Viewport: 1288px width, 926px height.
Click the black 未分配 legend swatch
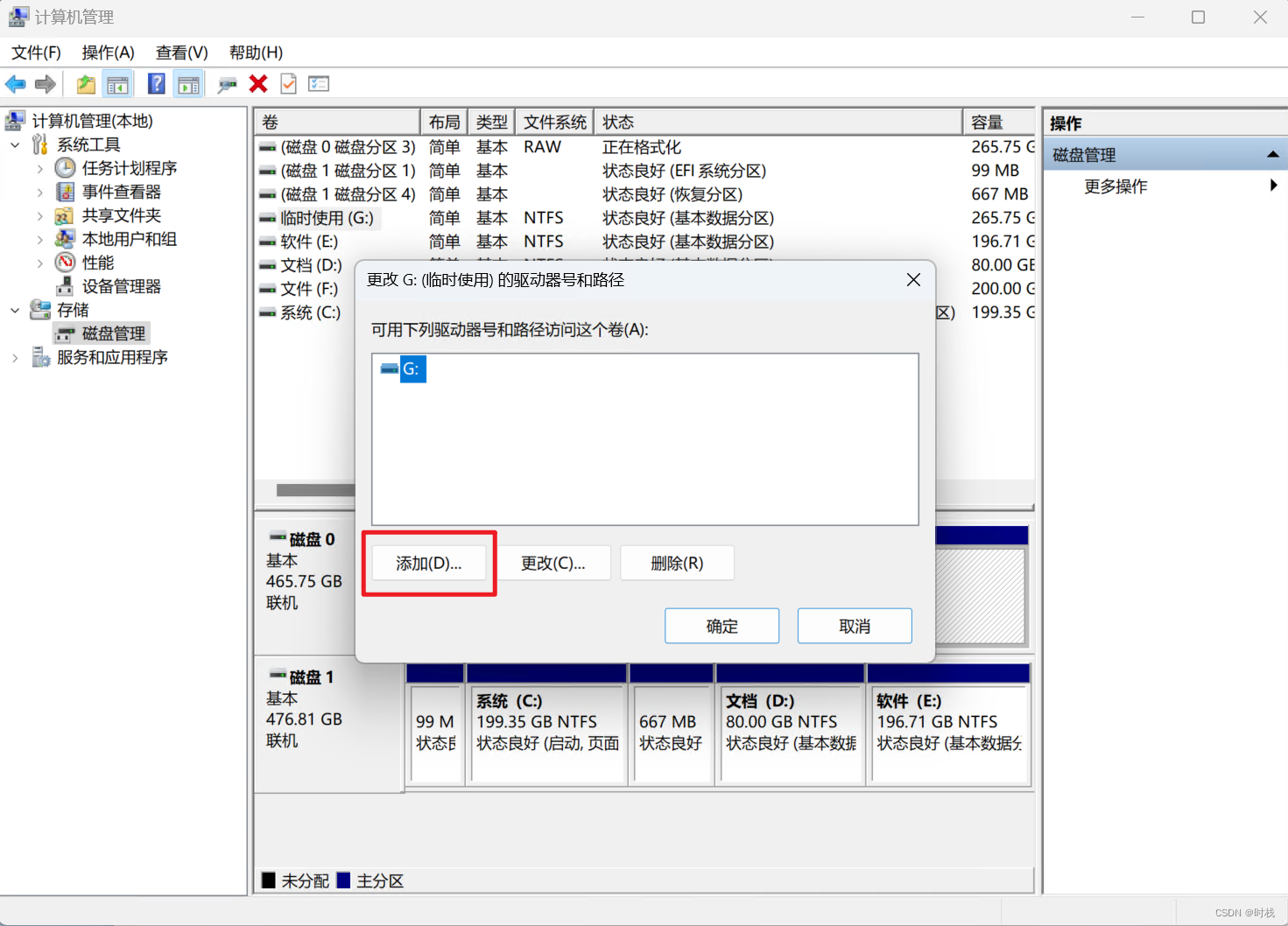[x=269, y=880]
